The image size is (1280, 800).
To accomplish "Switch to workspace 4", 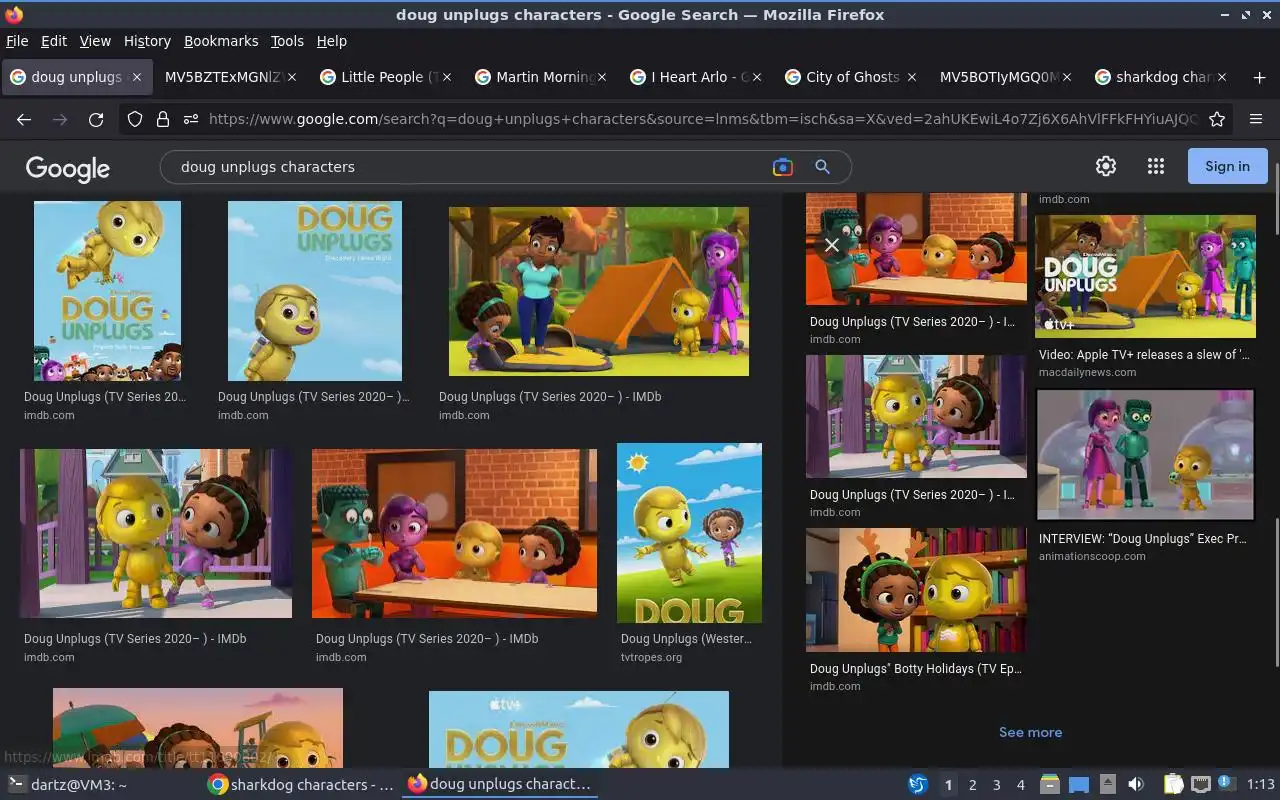I will click(1020, 785).
